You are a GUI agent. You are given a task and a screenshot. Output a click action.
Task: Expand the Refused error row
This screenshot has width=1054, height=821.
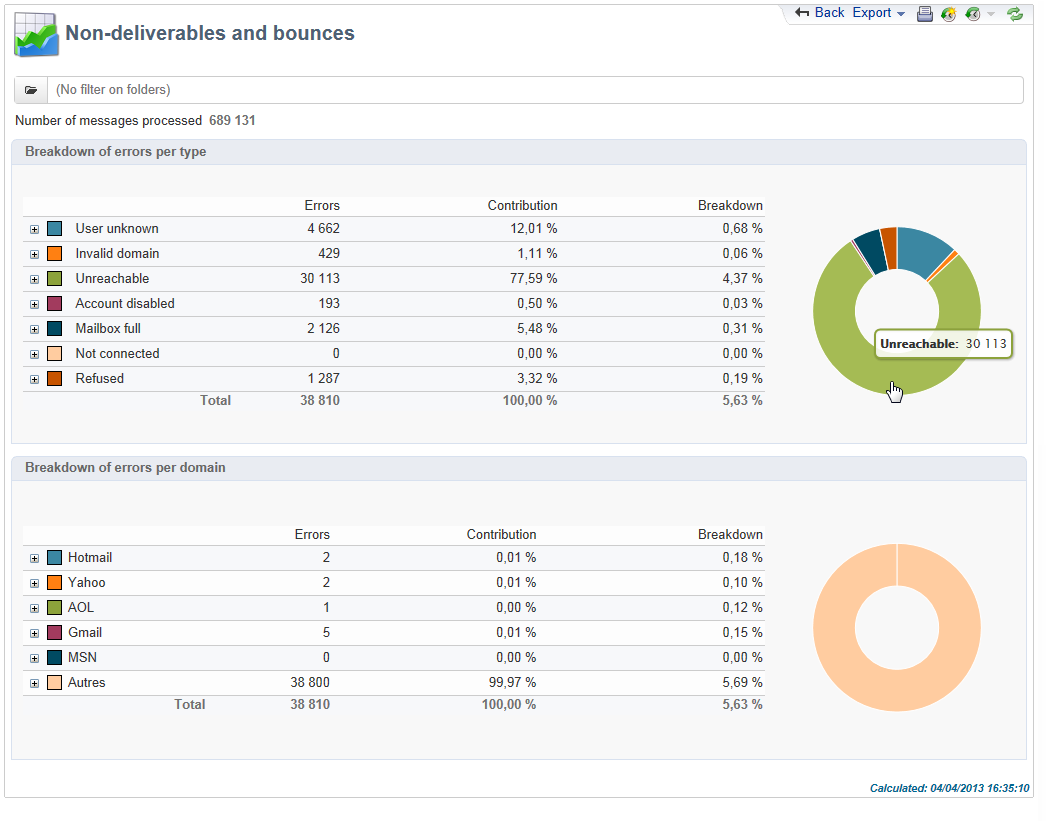(35, 379)
